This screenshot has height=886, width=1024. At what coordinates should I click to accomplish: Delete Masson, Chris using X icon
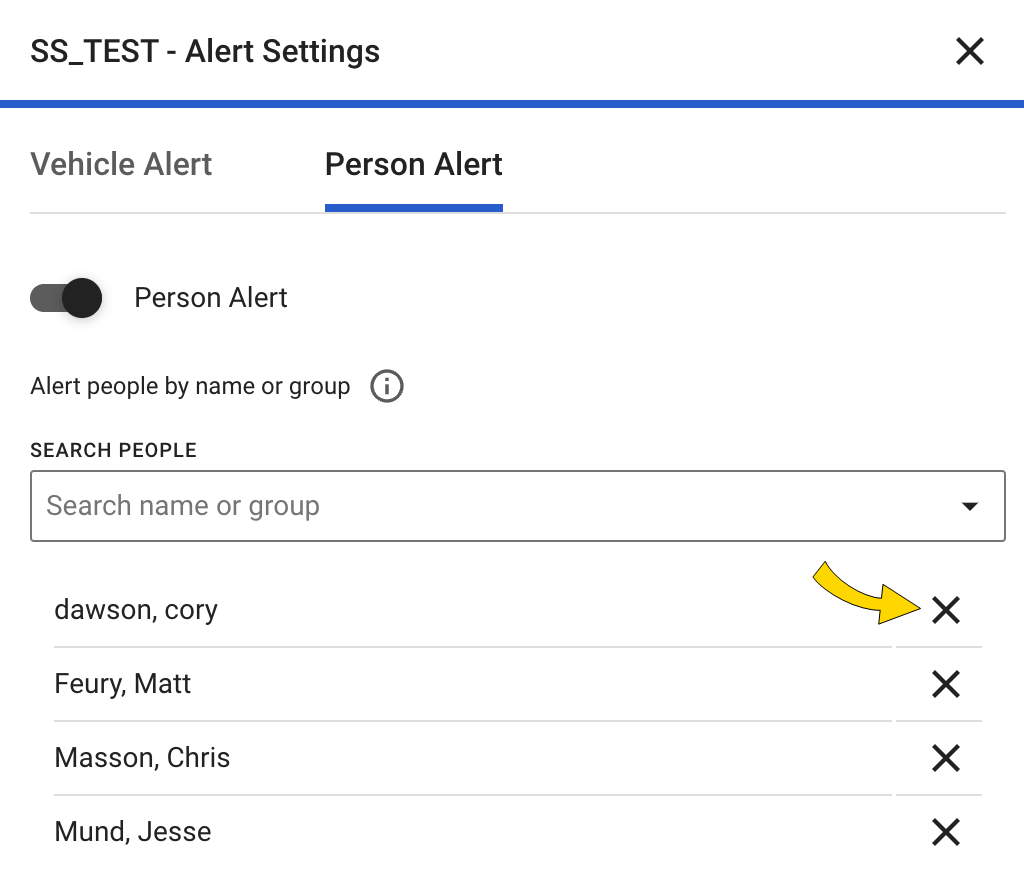coord(945,758)
